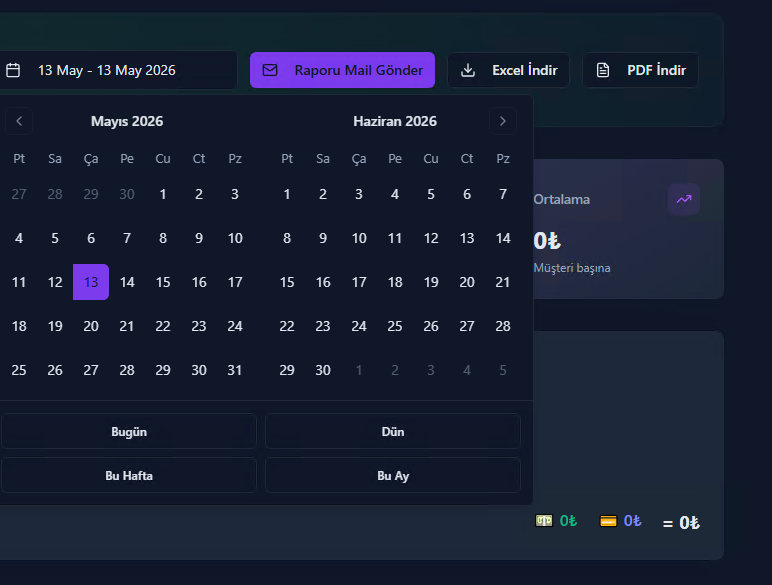The width and height of the screenshot is (772, 585).
Task: Select the Bu Hafta preset
Action: click(129, 476)
